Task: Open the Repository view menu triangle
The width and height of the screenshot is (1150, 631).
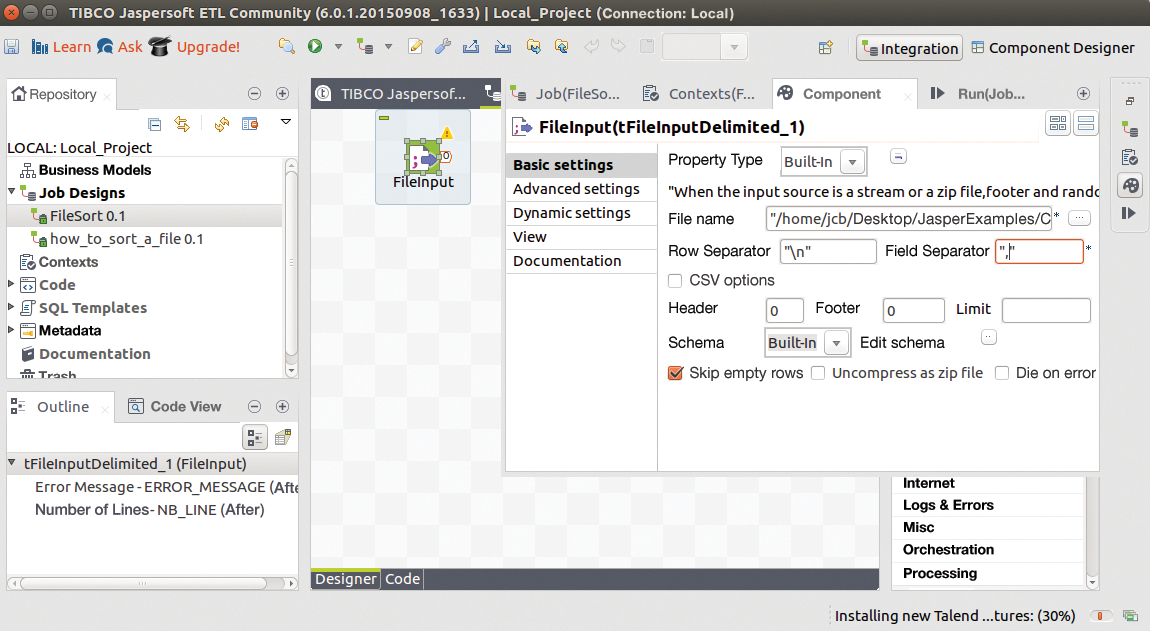Action: (x=286, y=122)
